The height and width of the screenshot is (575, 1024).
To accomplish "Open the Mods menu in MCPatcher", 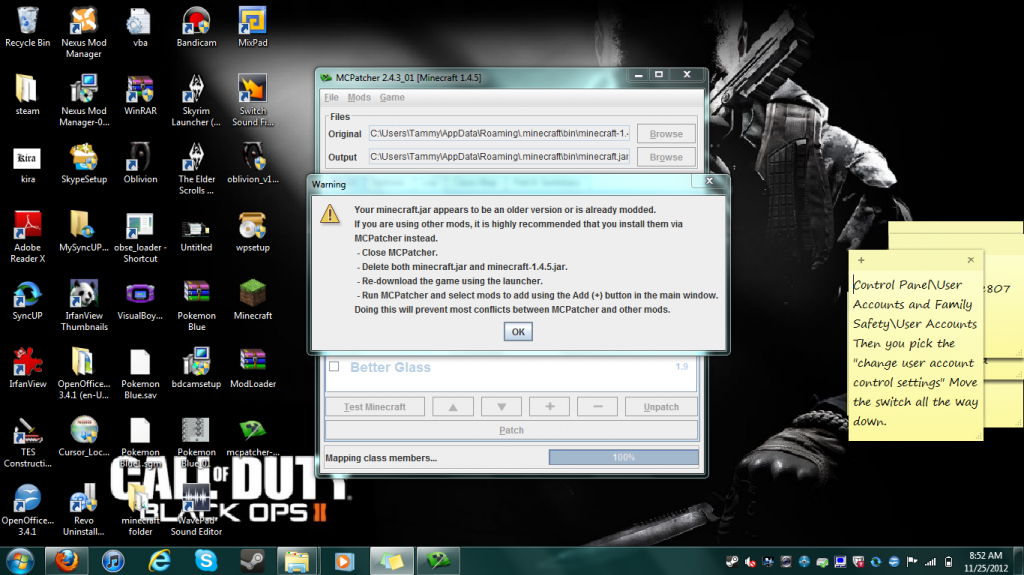I will tap(359, 98).
